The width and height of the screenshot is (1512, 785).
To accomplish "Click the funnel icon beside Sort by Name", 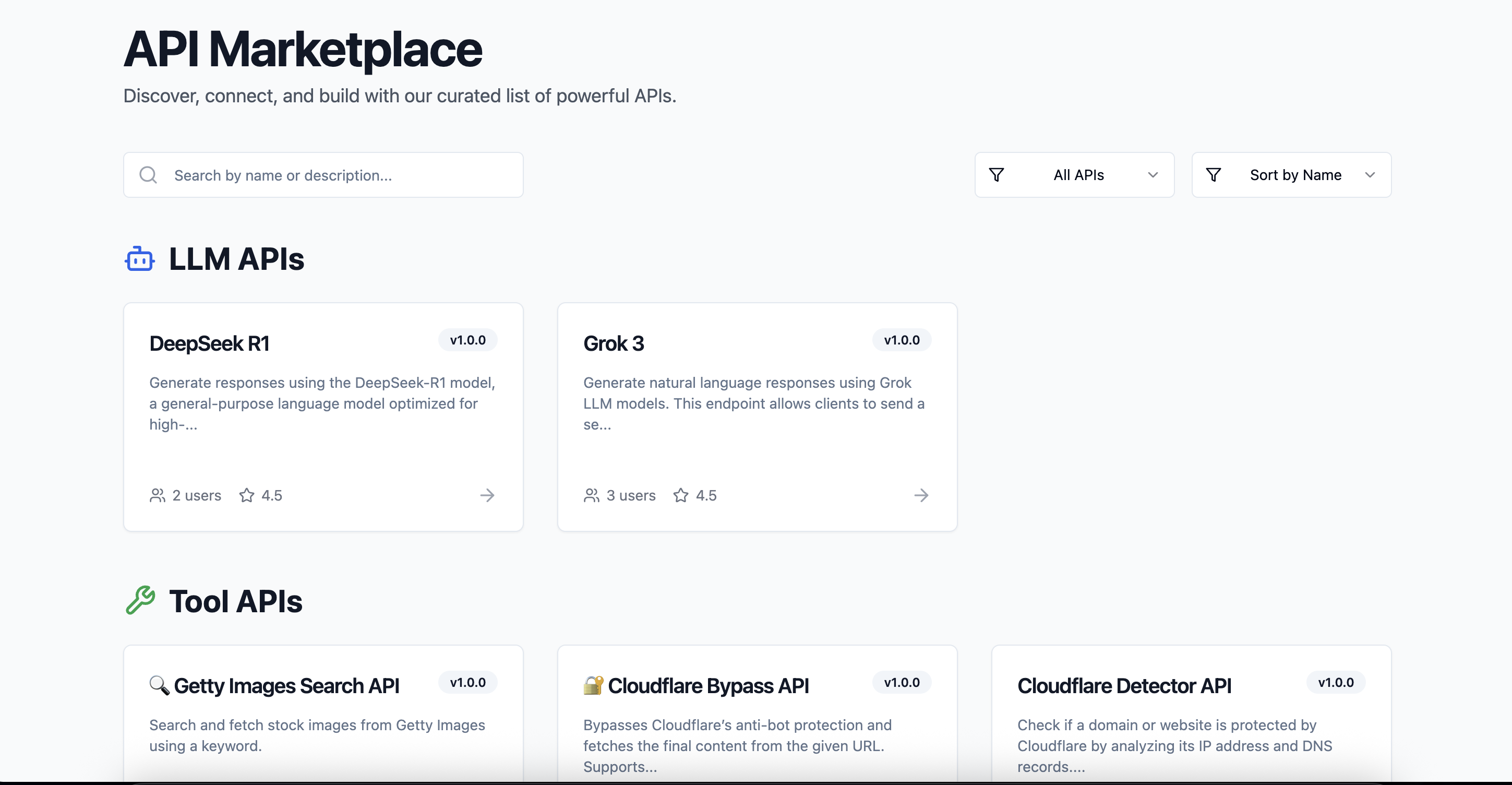I will (x=1213, y=175).
